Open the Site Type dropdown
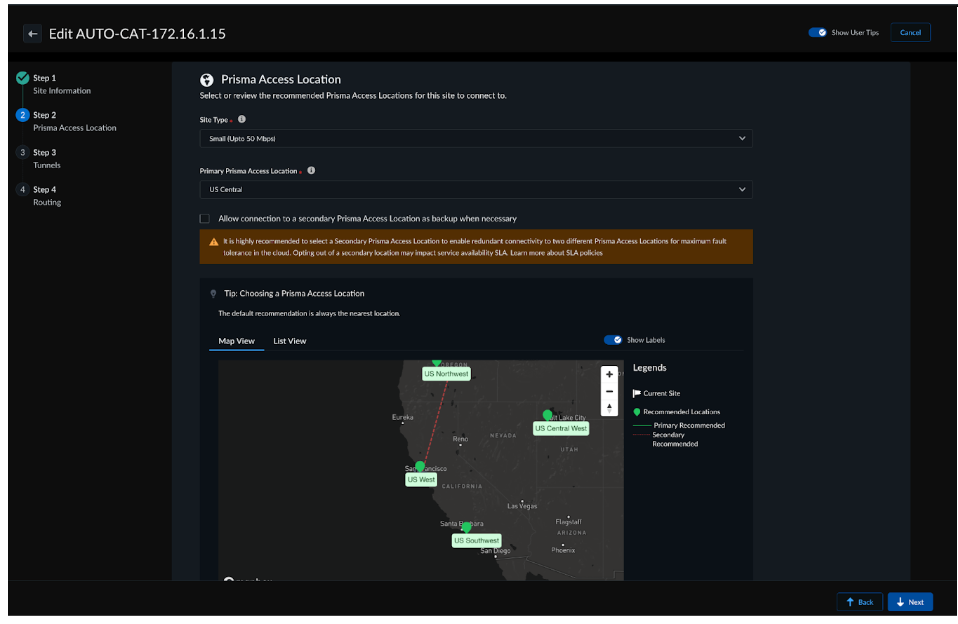 point(476,139)
